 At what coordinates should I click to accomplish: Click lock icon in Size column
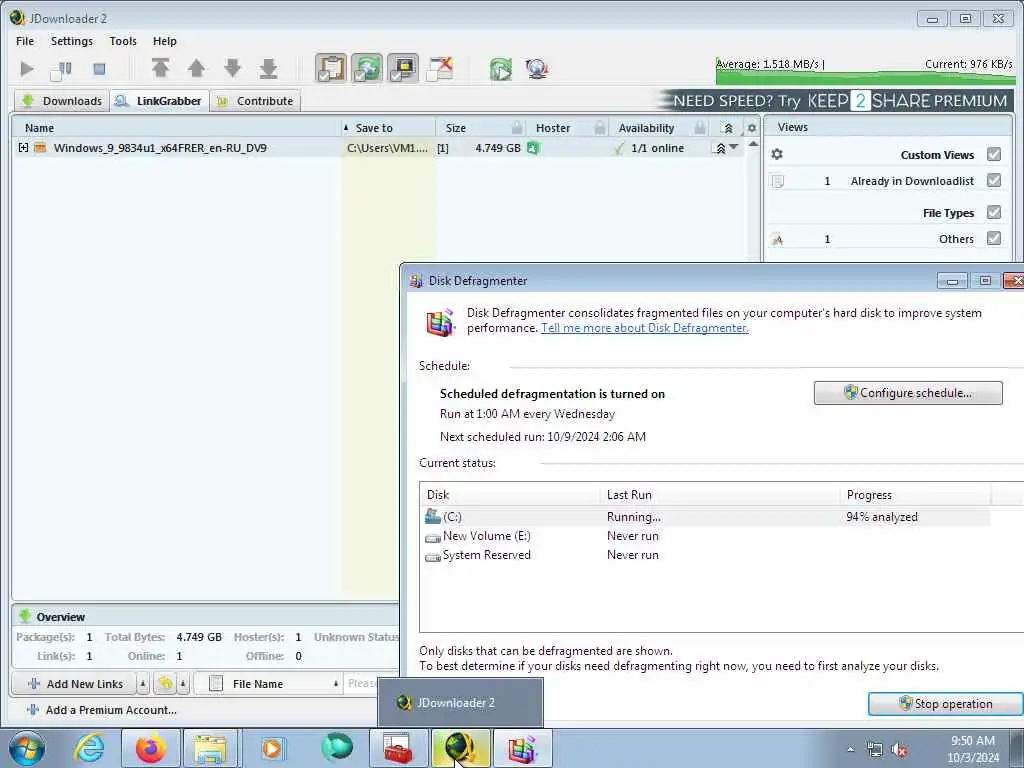(x=517, y=128)
